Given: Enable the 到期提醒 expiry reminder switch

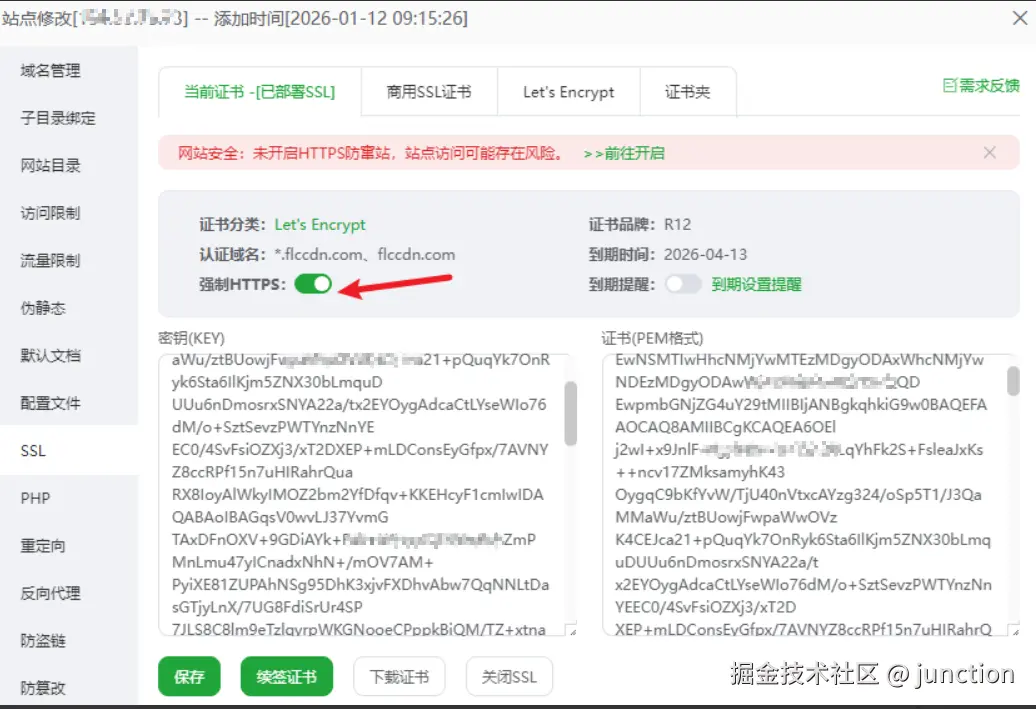Looking at the screenshot, I should pyautogui.click(x=683, y=284).
